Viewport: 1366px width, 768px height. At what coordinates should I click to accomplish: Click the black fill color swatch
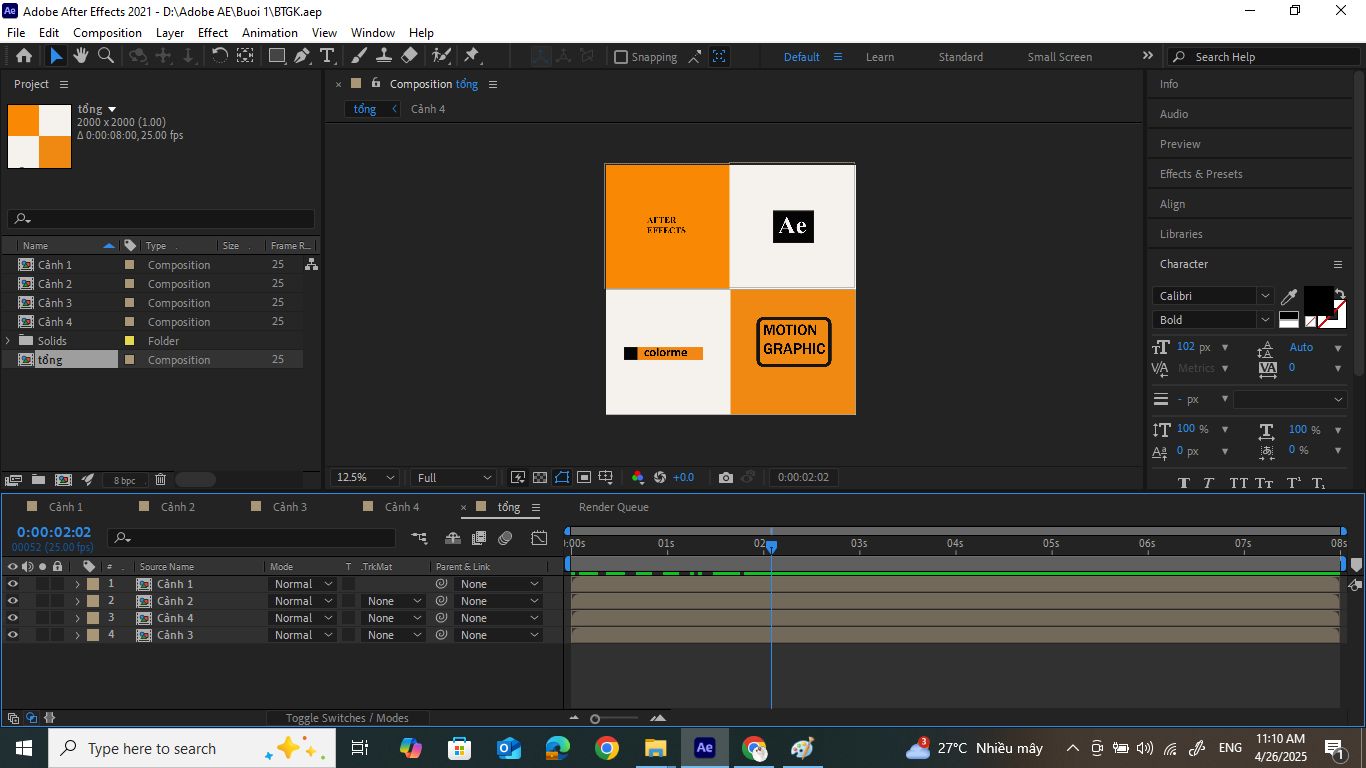pos(1317,300)
